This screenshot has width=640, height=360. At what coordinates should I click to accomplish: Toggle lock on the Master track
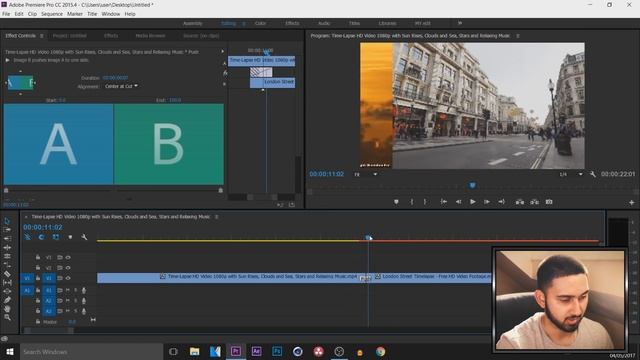[x=38, y=322]
